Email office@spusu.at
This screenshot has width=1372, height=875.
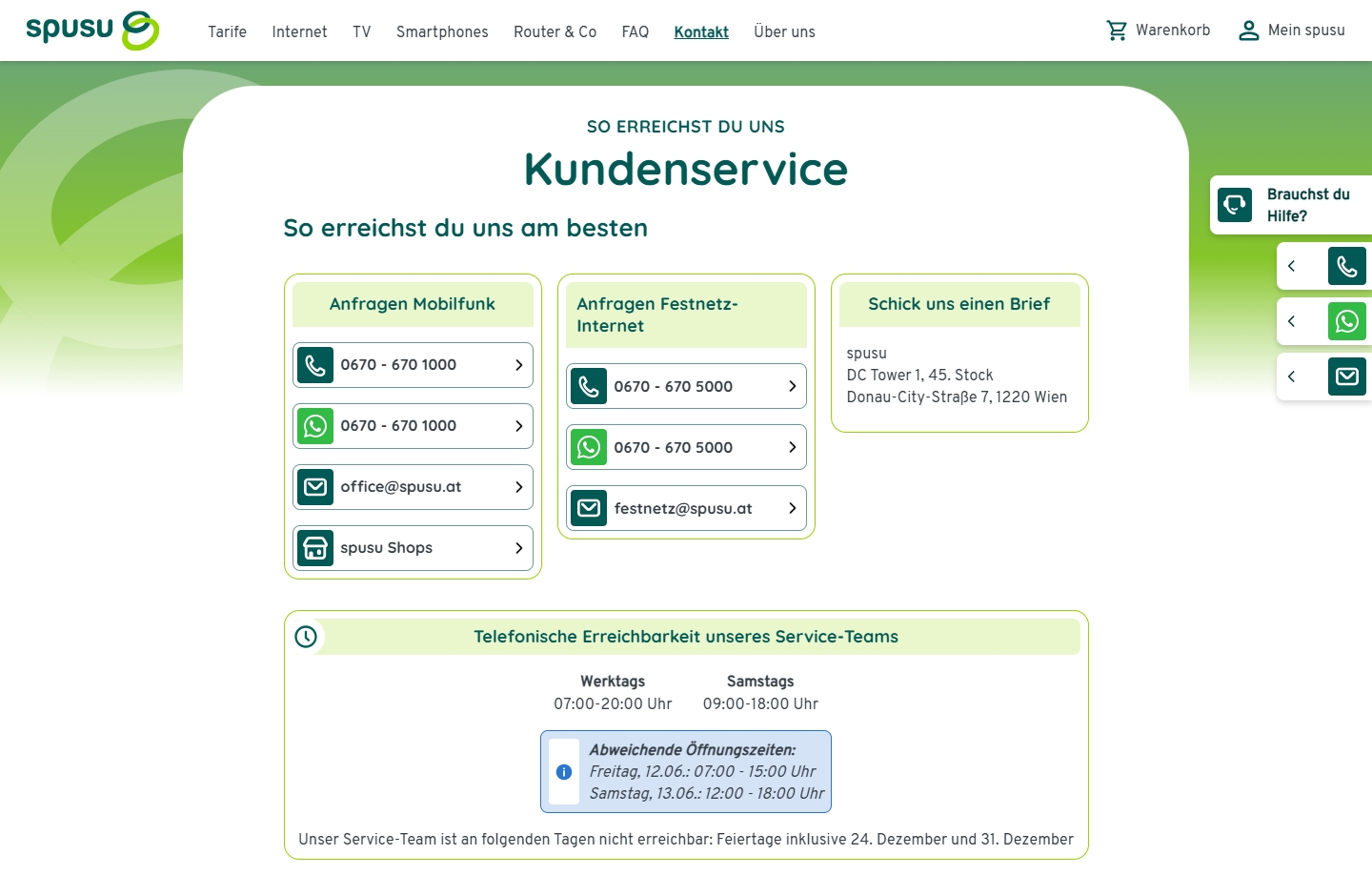(x=413, y=487)
